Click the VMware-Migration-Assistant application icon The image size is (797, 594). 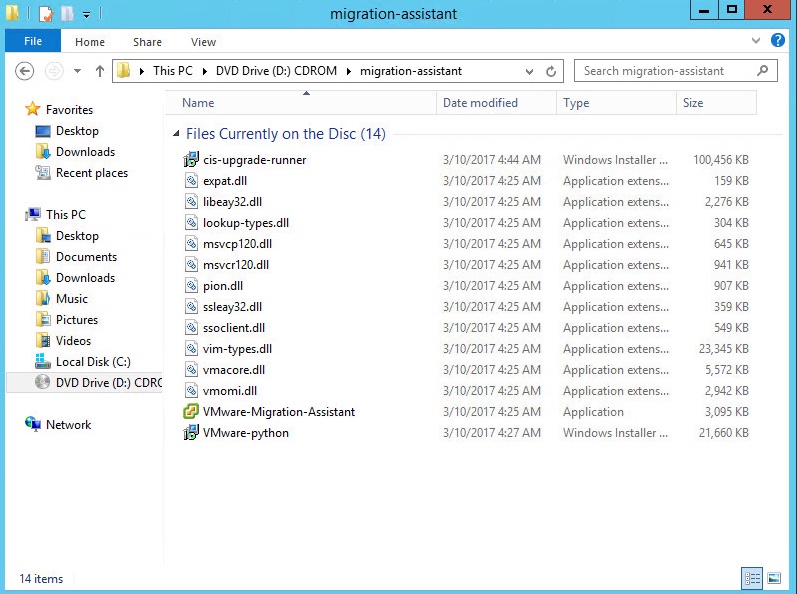pos(191,412)
